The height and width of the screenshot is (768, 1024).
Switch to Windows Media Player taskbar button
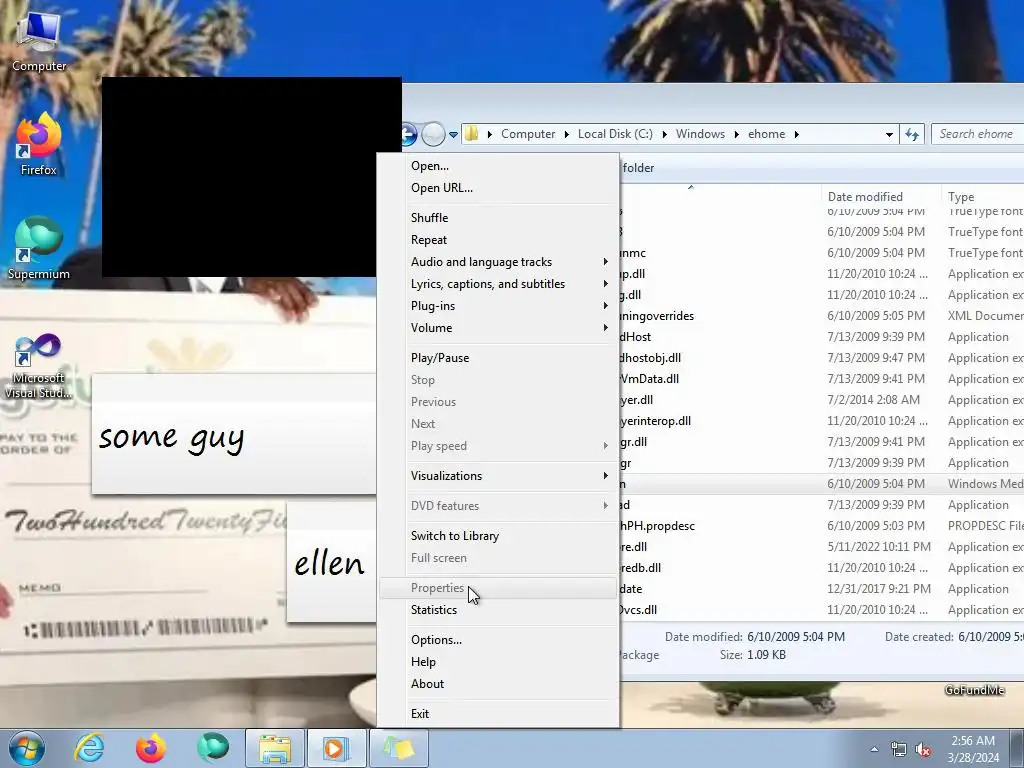click(x=337, y=748)
